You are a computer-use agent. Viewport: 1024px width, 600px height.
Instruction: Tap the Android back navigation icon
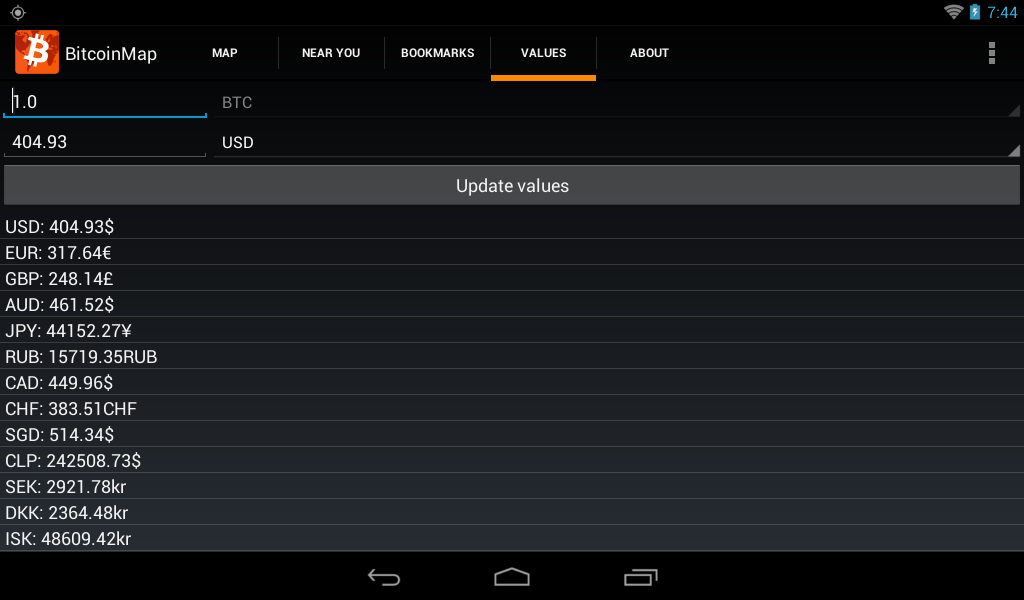point(383,577)
